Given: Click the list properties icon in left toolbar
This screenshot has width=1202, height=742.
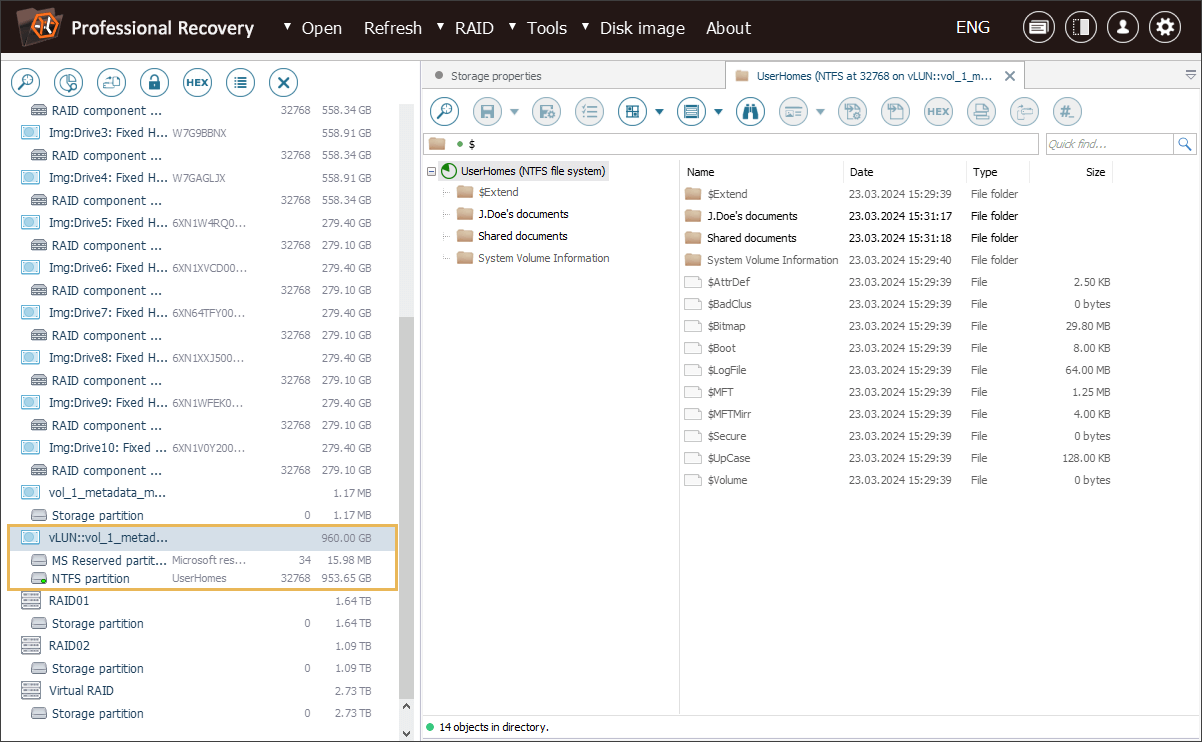Looking at the screenshot, I should 240,82.
